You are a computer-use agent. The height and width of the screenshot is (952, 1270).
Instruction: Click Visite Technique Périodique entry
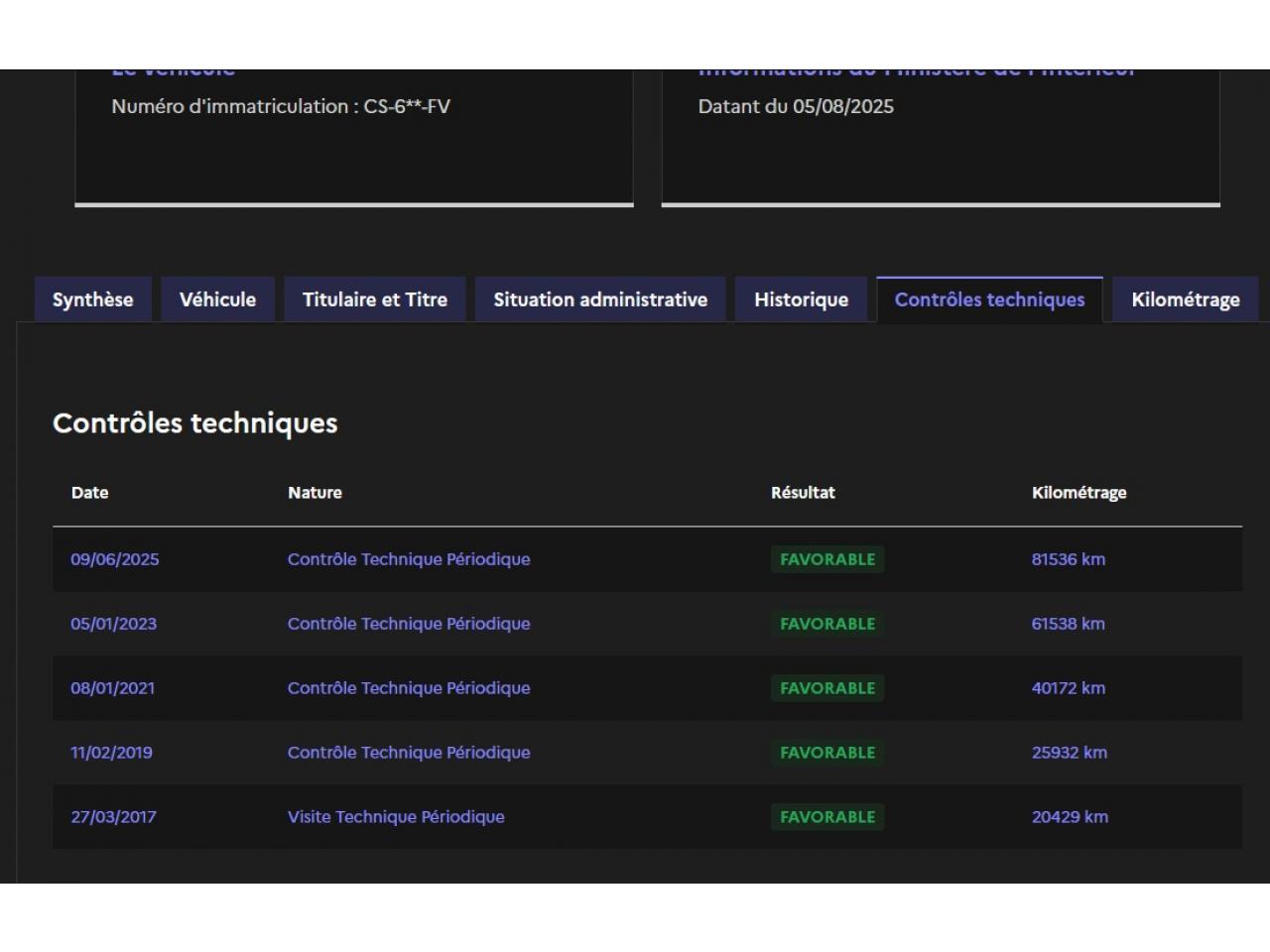pos(396,817)
